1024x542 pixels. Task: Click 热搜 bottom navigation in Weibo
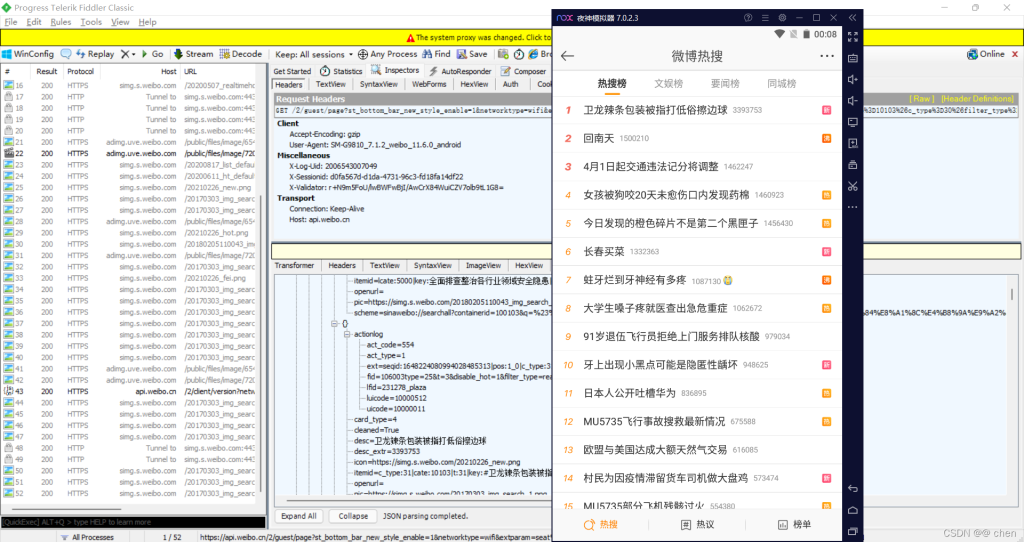(600, 524)
